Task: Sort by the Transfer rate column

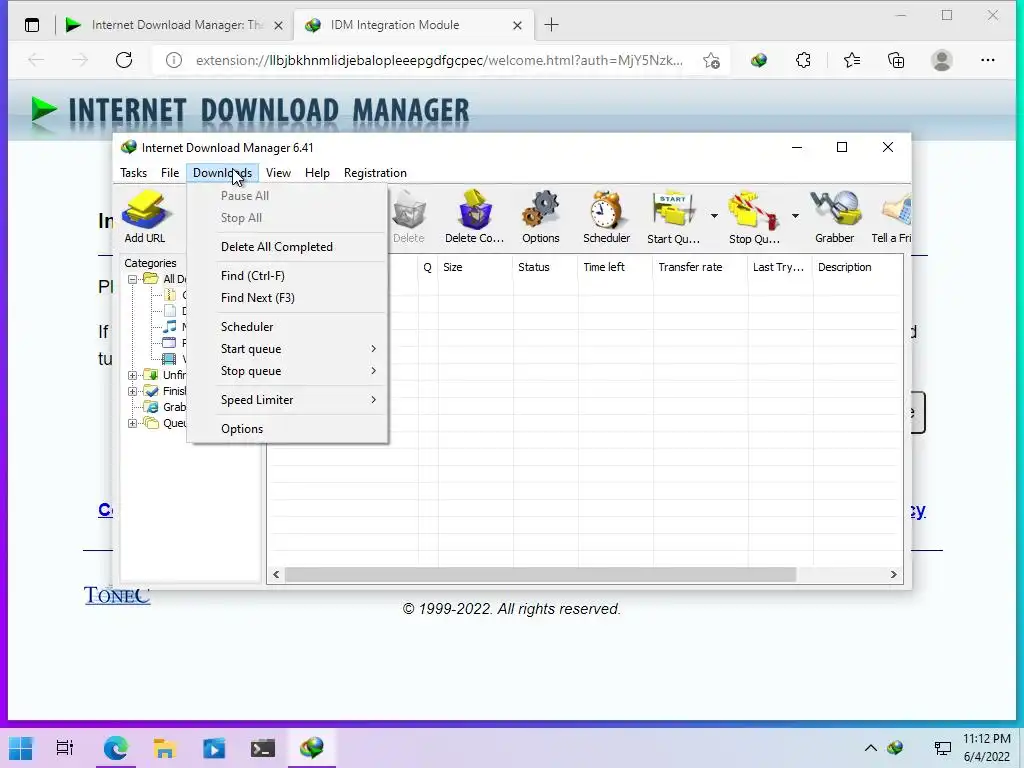Action: point(700,267)
